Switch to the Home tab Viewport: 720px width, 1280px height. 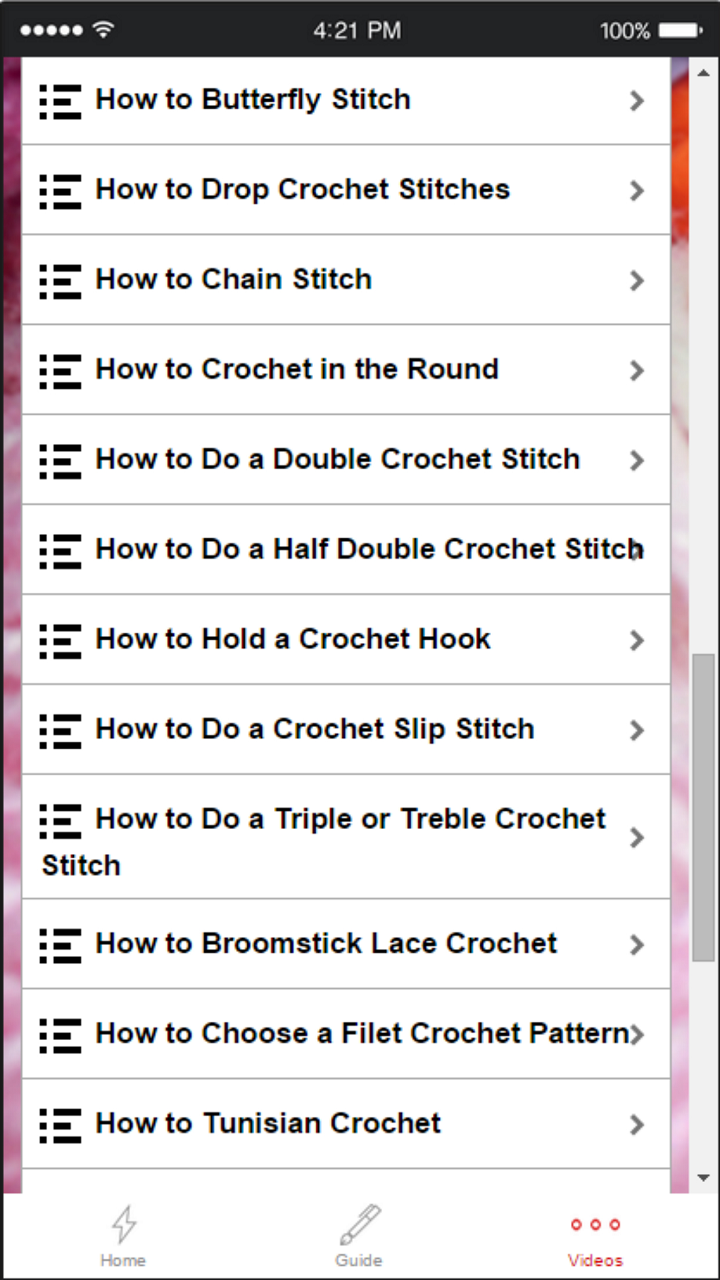click(123, 1235)
